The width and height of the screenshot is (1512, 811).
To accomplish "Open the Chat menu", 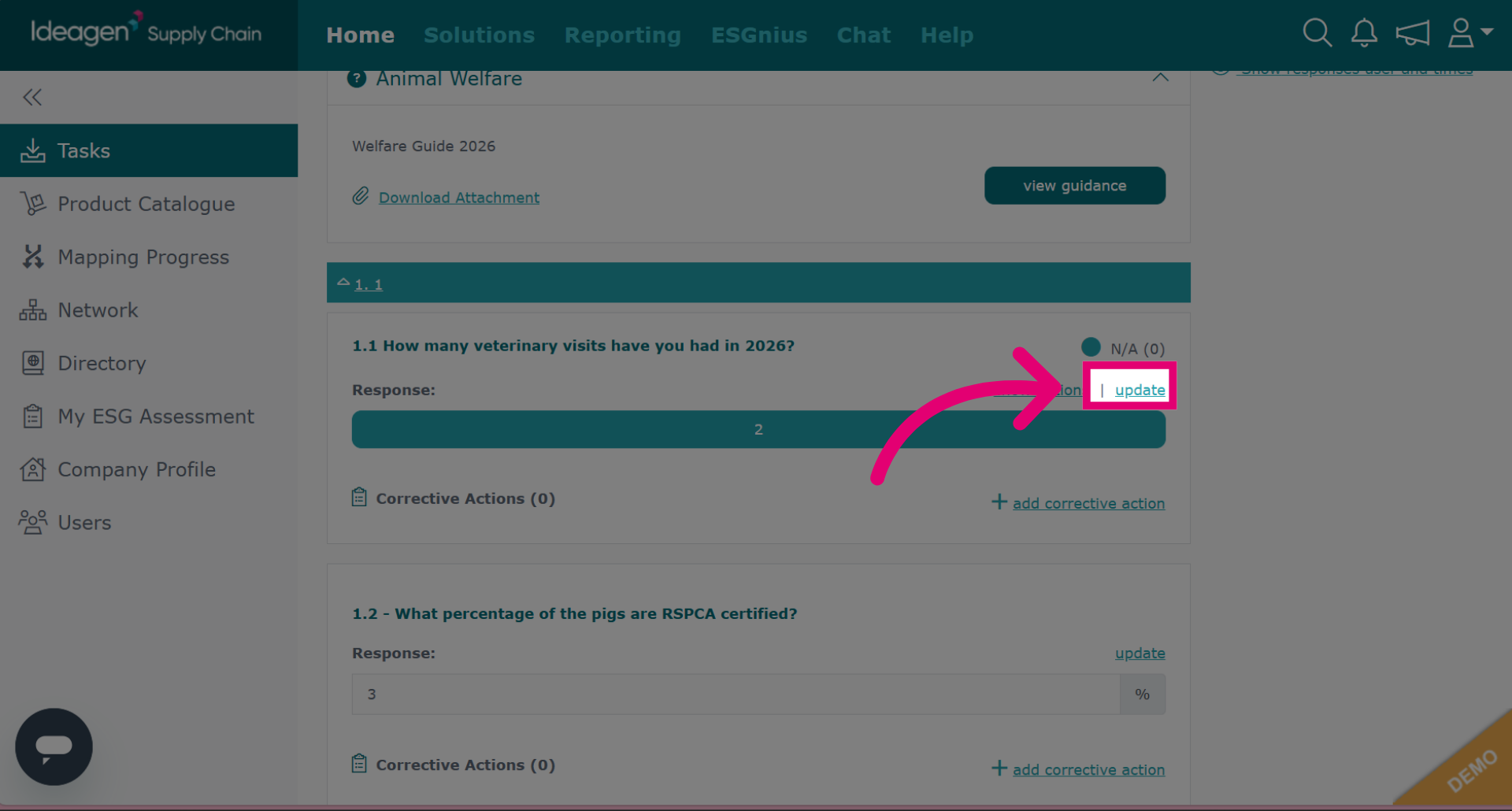I will [864, 35].
